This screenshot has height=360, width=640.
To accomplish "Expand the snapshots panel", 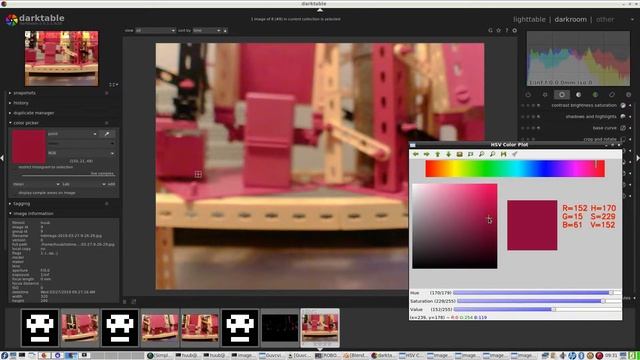I will pyautogui.click(x=24, y=93).
